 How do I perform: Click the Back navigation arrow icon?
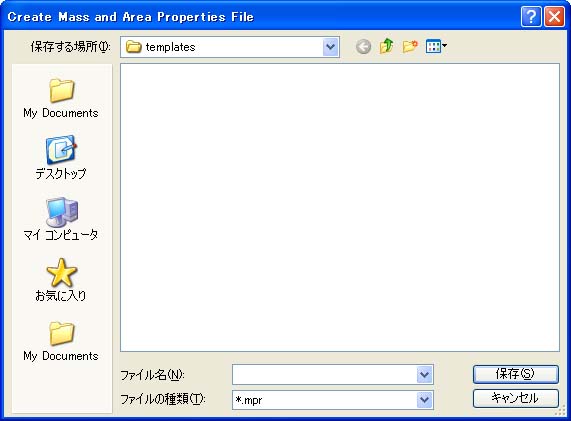pyautogui.click(x=363, y=47)
